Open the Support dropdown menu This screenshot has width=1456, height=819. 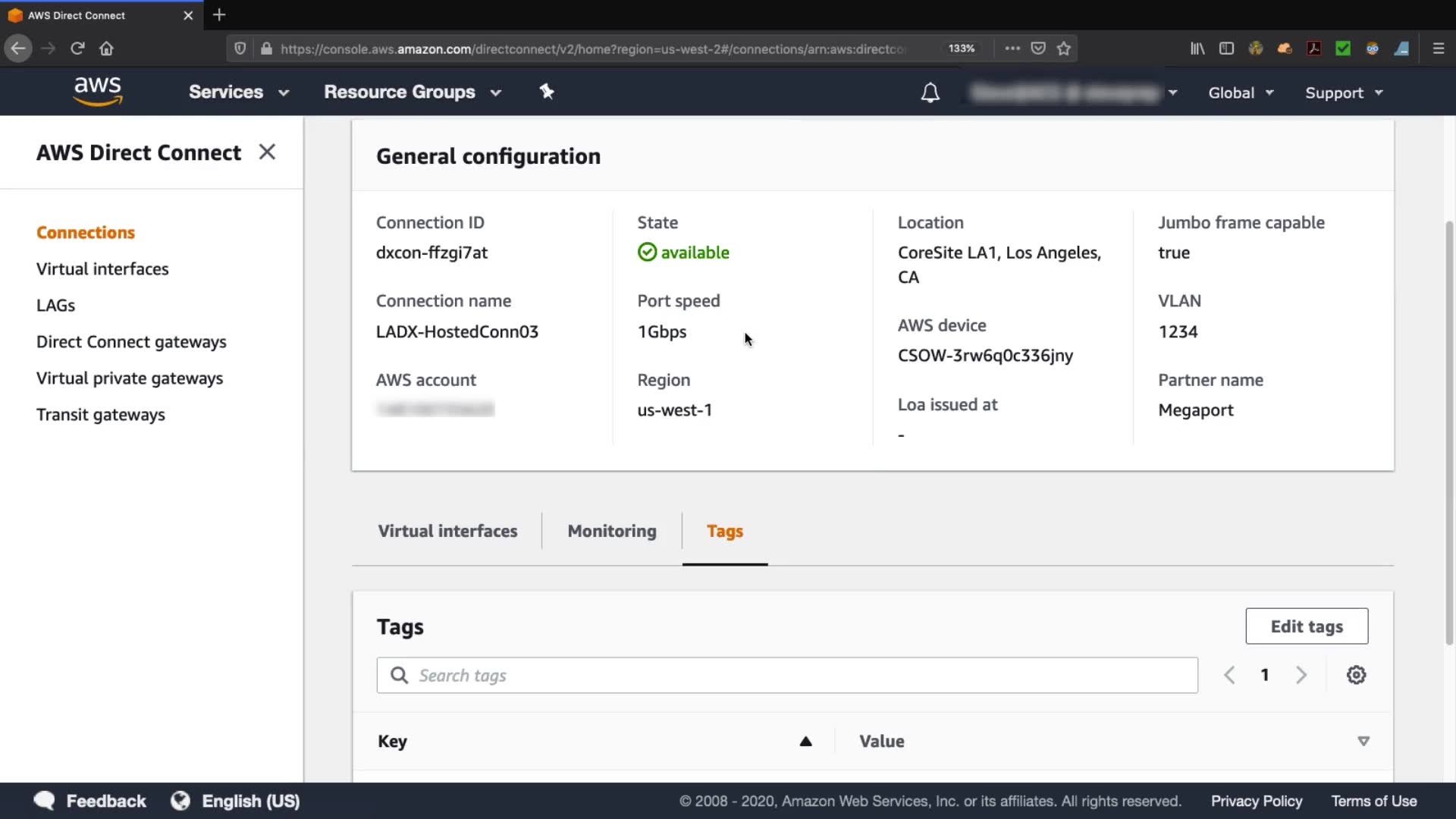click(x=1344, y=93)
